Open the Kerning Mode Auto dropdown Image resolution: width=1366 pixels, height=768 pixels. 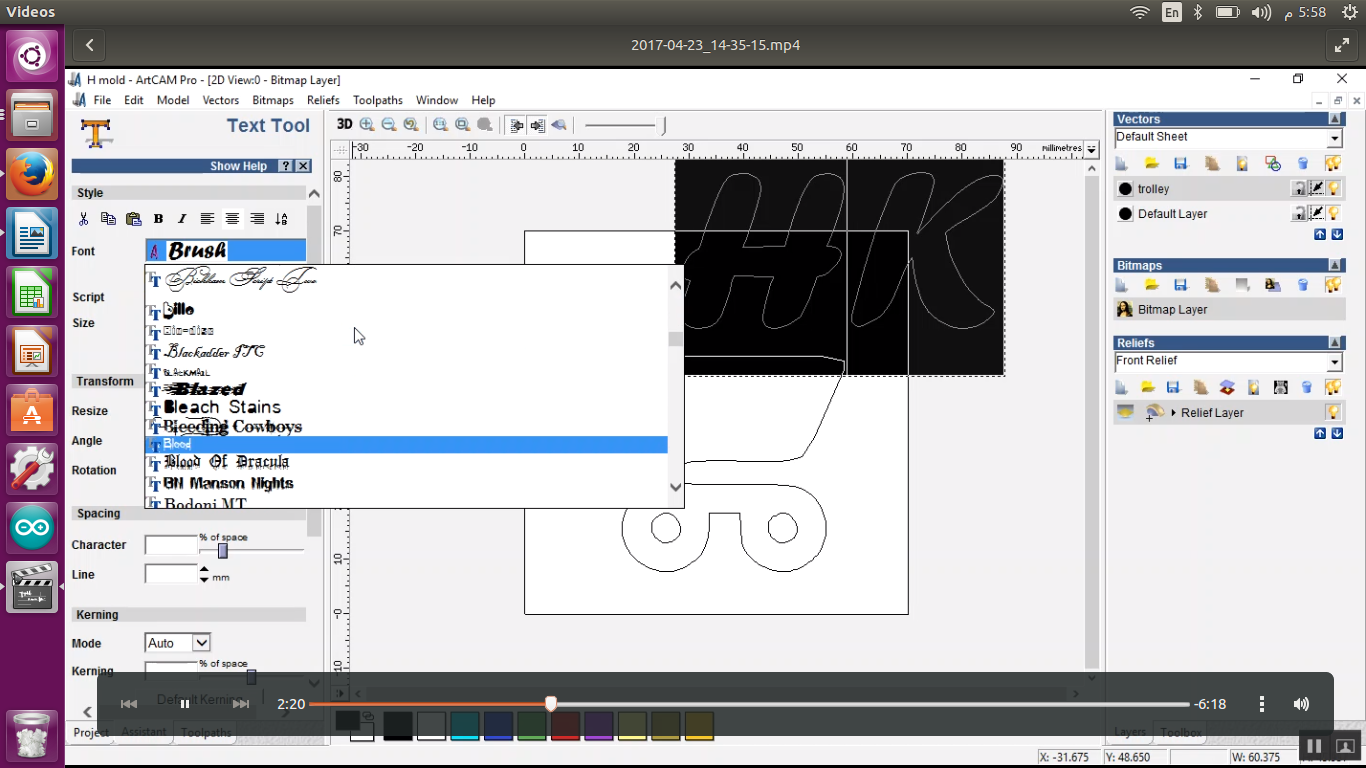[x=201, y=643]
